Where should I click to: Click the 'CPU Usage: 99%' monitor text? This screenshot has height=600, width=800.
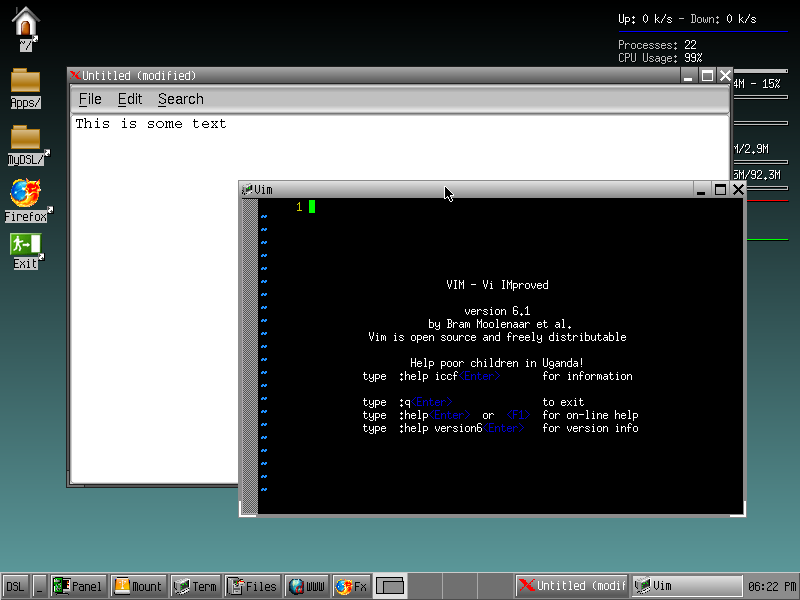tap(660, 58)
